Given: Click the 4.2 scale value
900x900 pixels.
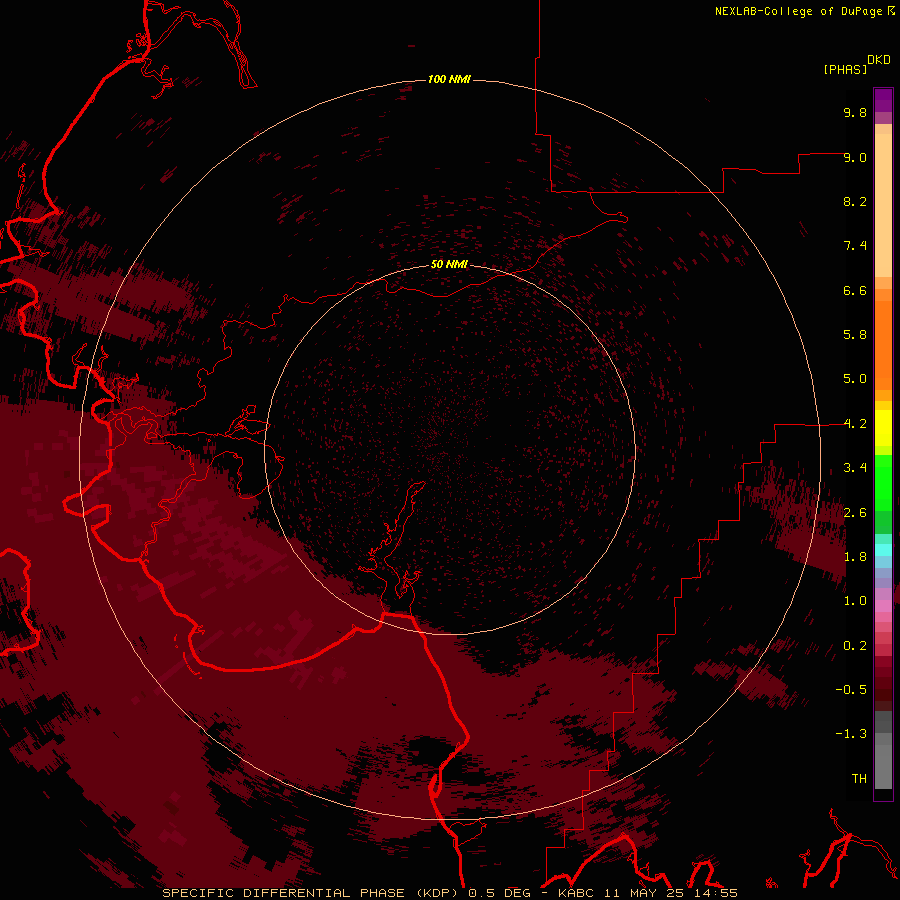Looking at the screenshot, I should click(855, 424).
